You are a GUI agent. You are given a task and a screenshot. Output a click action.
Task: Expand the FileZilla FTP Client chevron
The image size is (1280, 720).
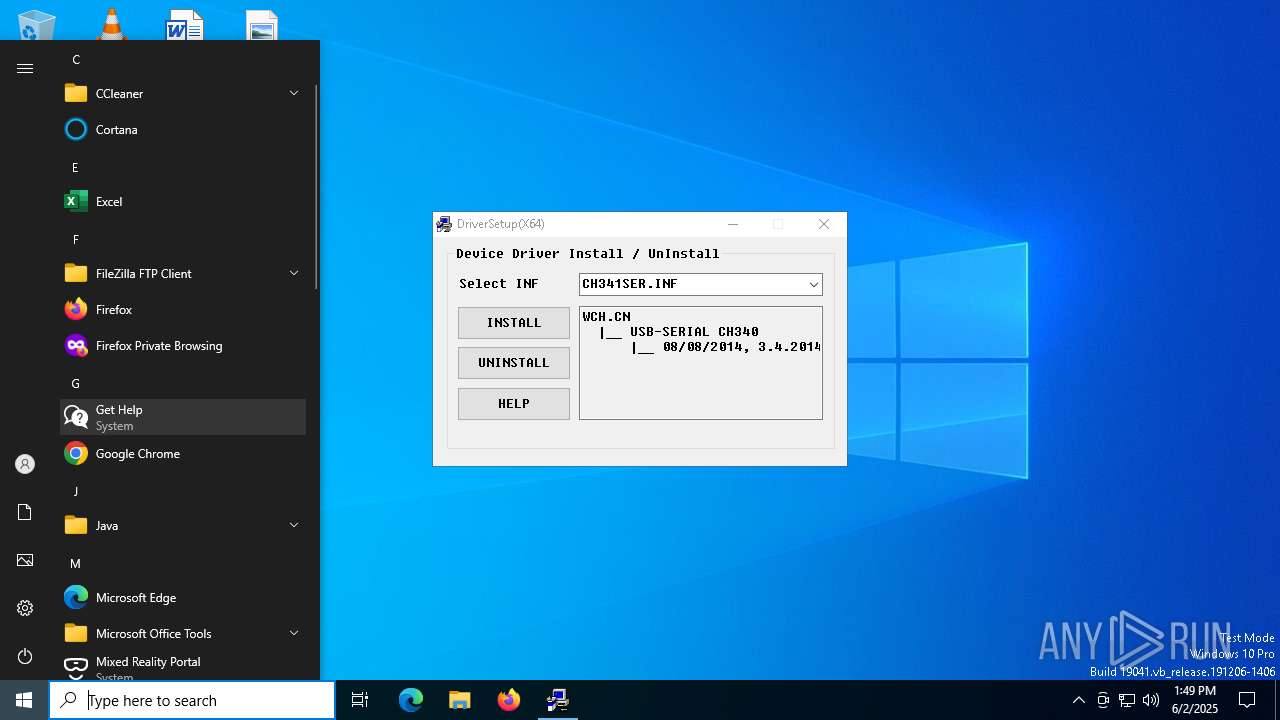click(294, 273)
